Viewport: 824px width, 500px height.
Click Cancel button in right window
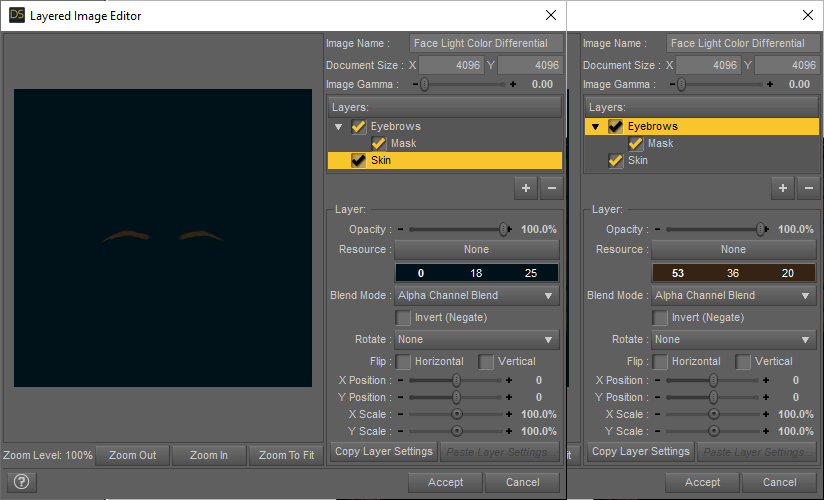(x=779, y=482)
